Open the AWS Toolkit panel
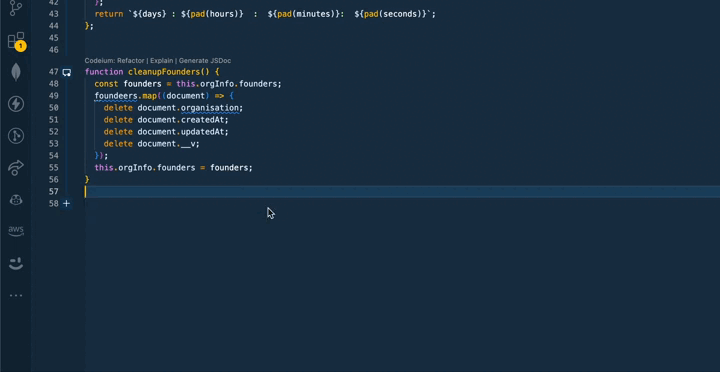 (16, 231)
